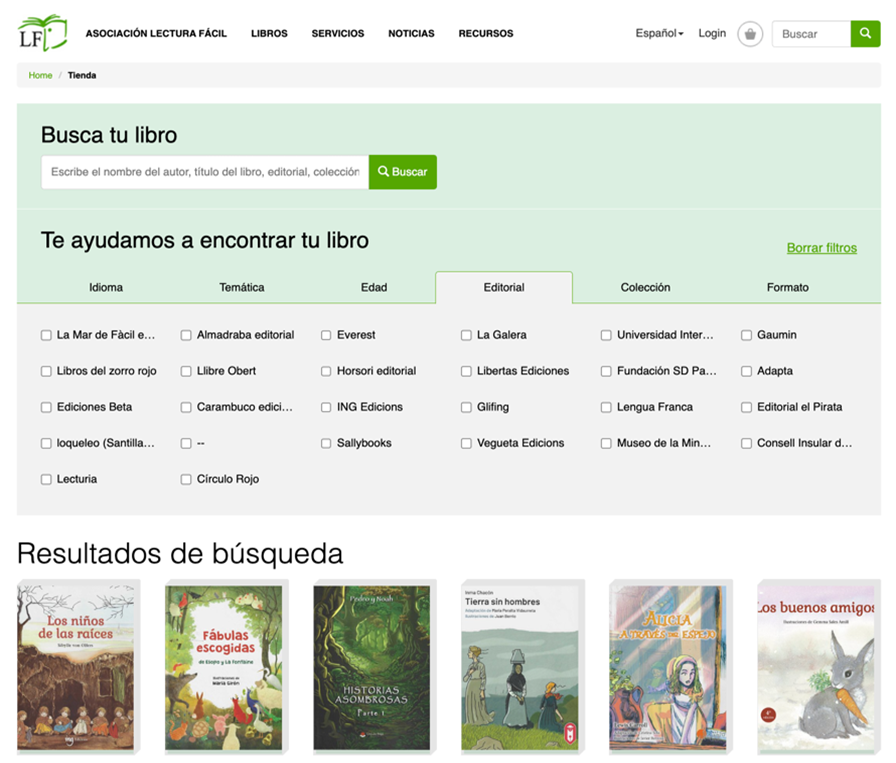This screenshot has height=763, width=896.
Task: Enable the Sallybooks publisher filter
Action: [326, 443]
